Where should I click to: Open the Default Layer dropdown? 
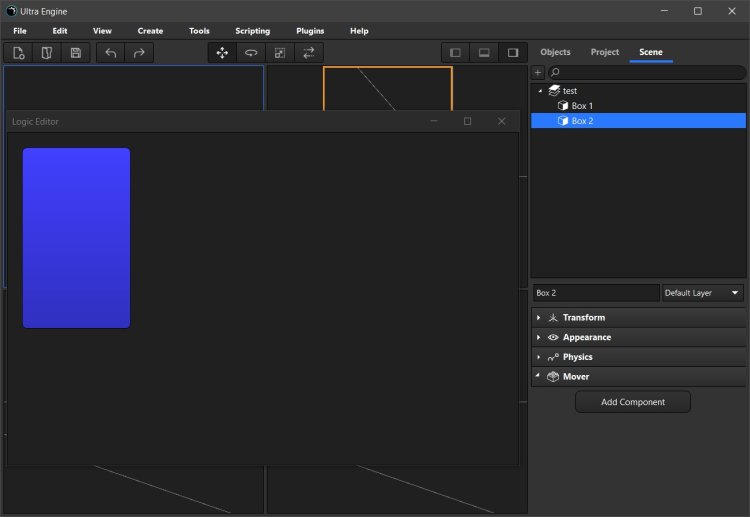click(x=703, y=293)
